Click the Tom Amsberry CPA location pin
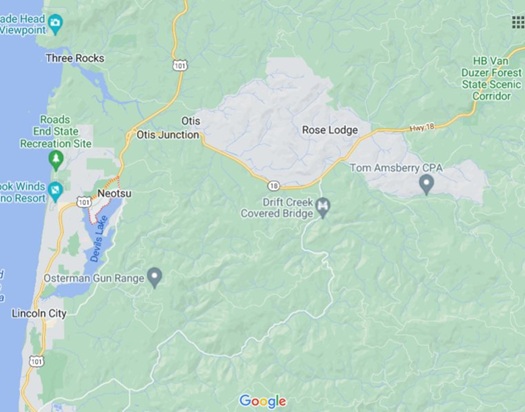525x412 pixels. coord(426,184)
